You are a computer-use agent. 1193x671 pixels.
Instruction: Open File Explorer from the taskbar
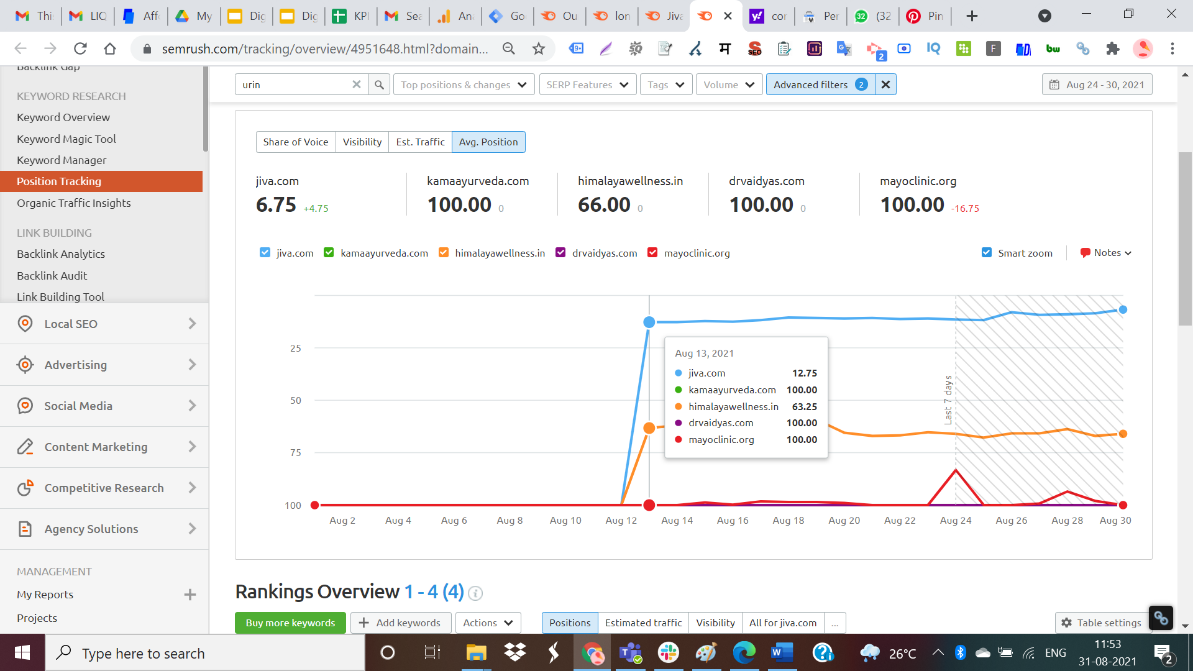point(476,653)
